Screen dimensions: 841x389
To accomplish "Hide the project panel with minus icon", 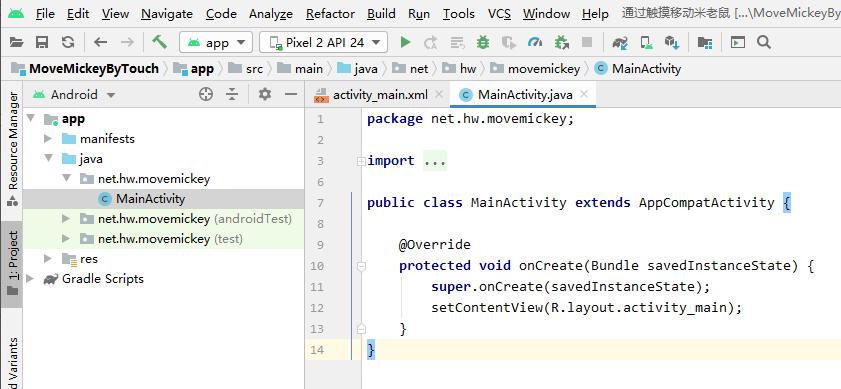I will (x=291, y=95).
